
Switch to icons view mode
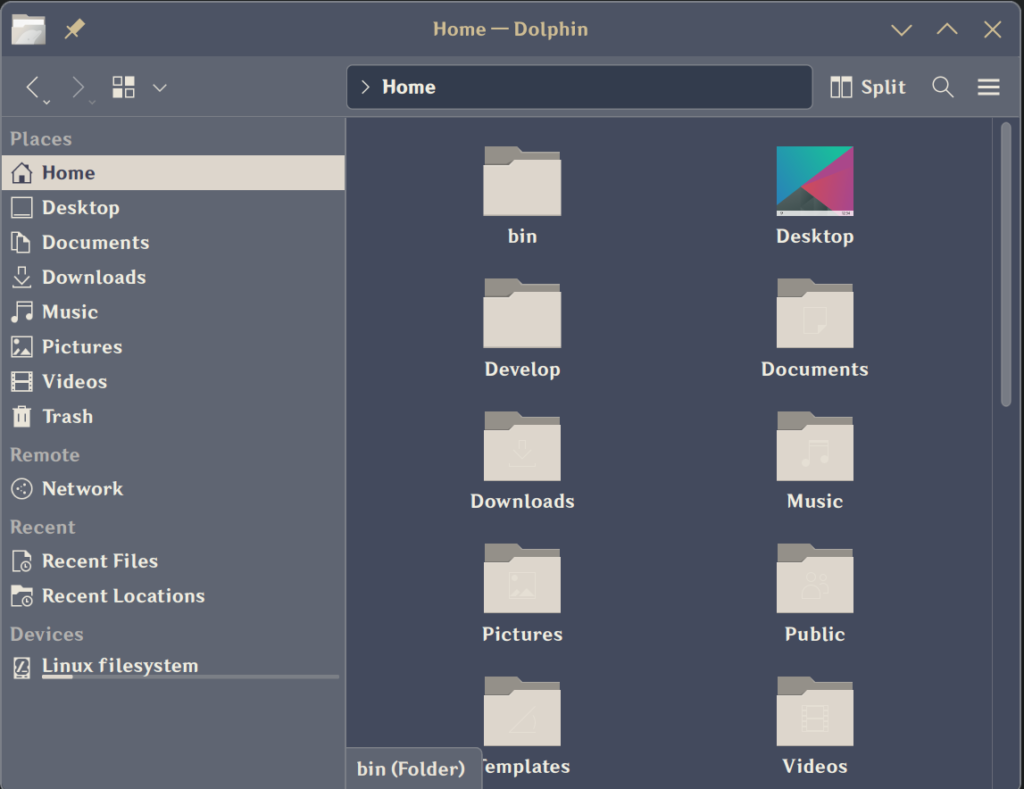(124, 87)
